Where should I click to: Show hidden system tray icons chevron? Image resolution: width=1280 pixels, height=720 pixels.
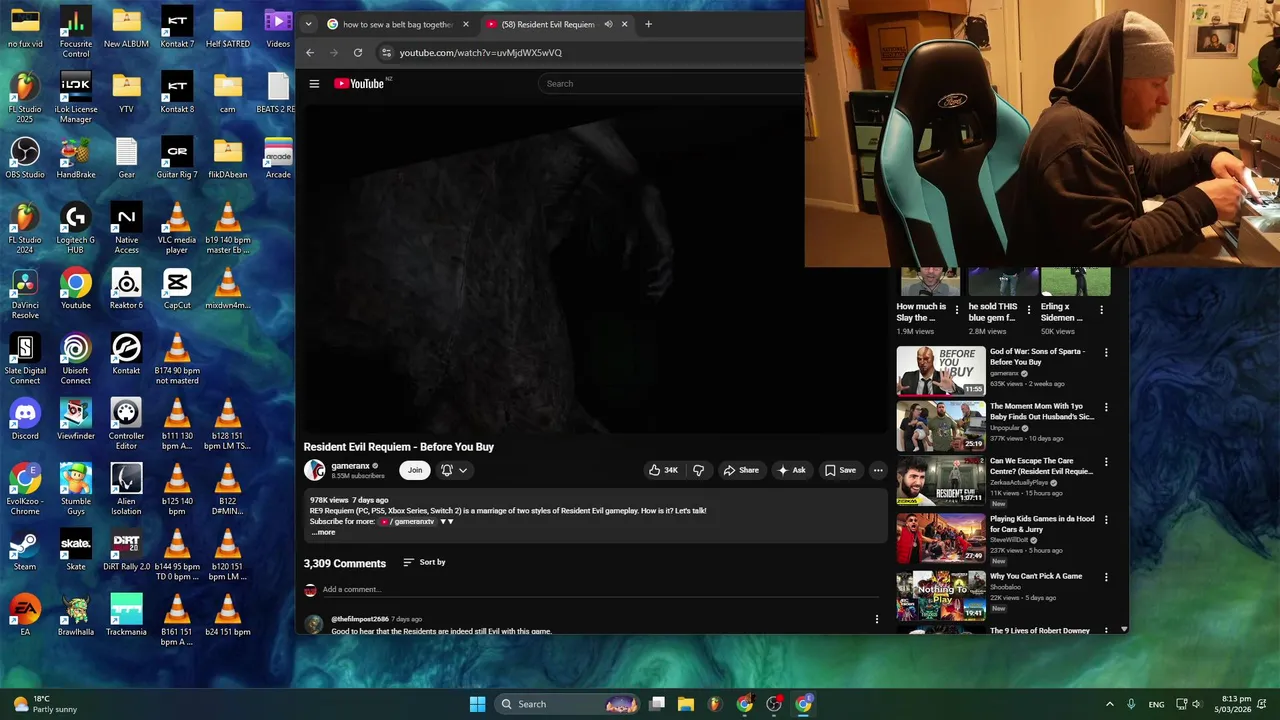1109,704
